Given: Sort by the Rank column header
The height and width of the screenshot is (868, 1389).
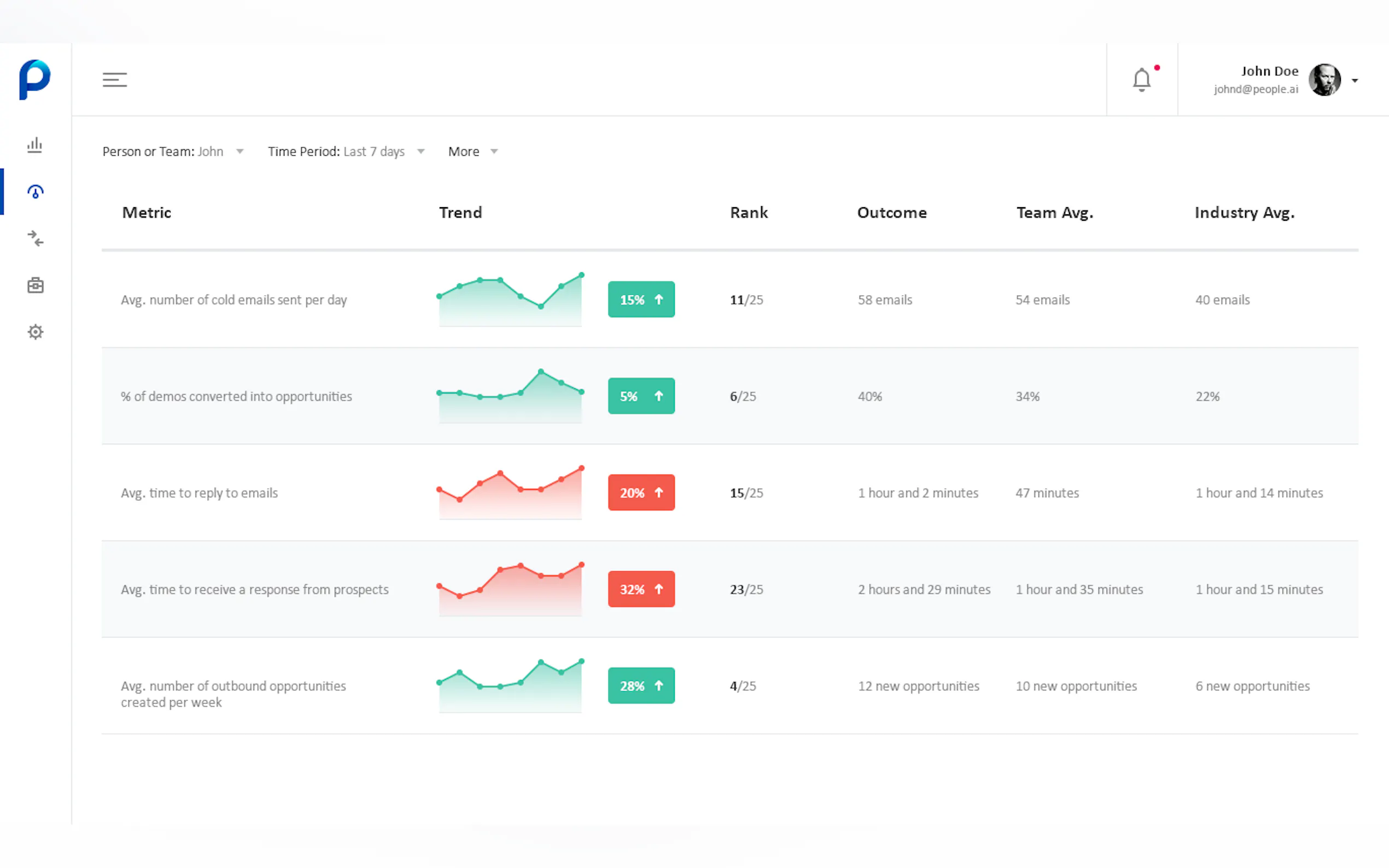Looking at the screenshot, I should [748, 213].
